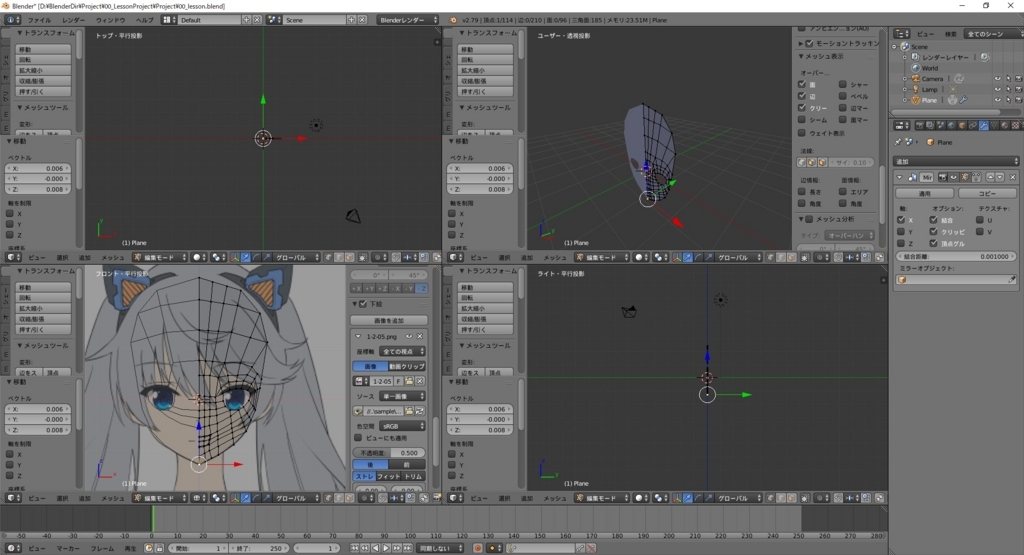Remove the 1-2-05.png background image entry

point(421,336)
